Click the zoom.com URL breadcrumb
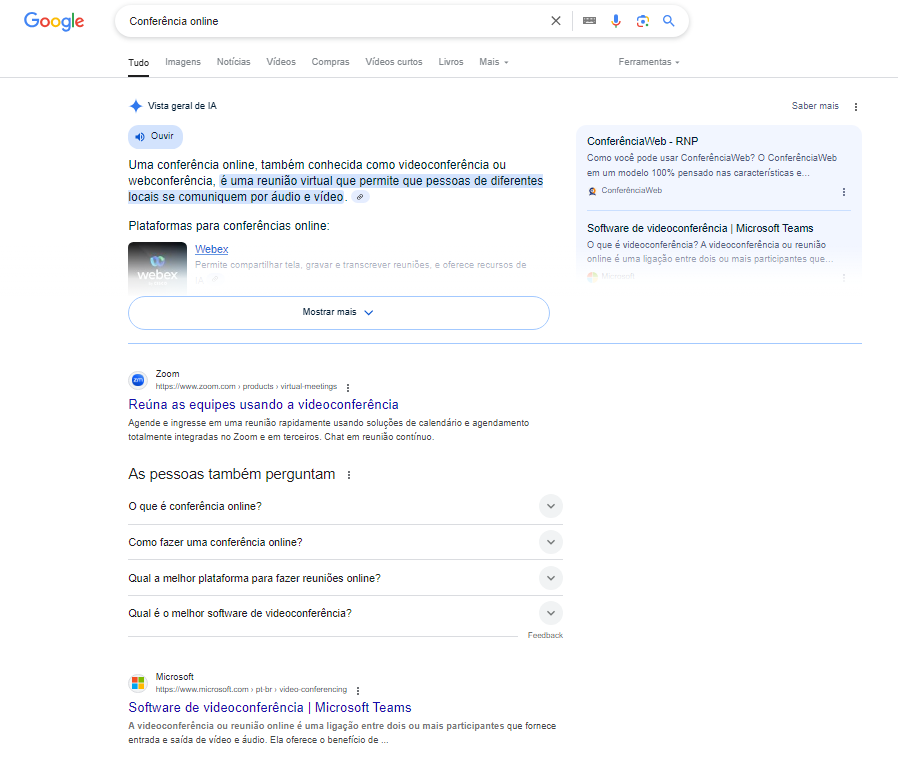Screen dimensions: 898x757 [x=246, y=387]
